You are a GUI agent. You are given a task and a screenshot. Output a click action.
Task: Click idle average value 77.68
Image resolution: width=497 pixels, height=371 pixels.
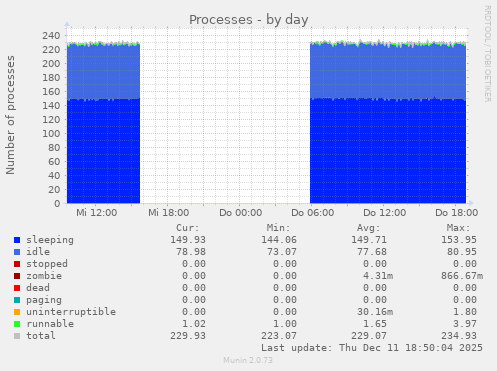coord(372,252)
